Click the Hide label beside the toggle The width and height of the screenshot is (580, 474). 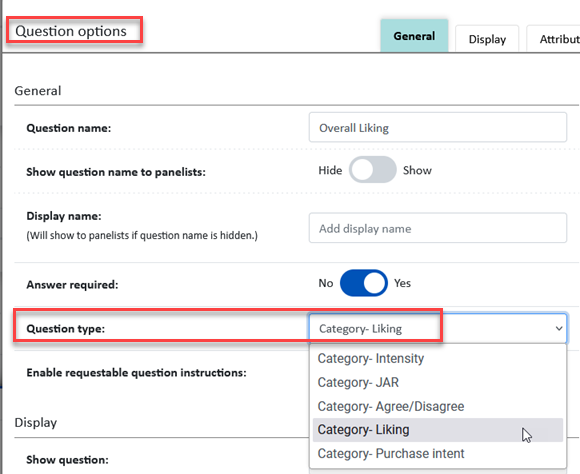point(330,170)
